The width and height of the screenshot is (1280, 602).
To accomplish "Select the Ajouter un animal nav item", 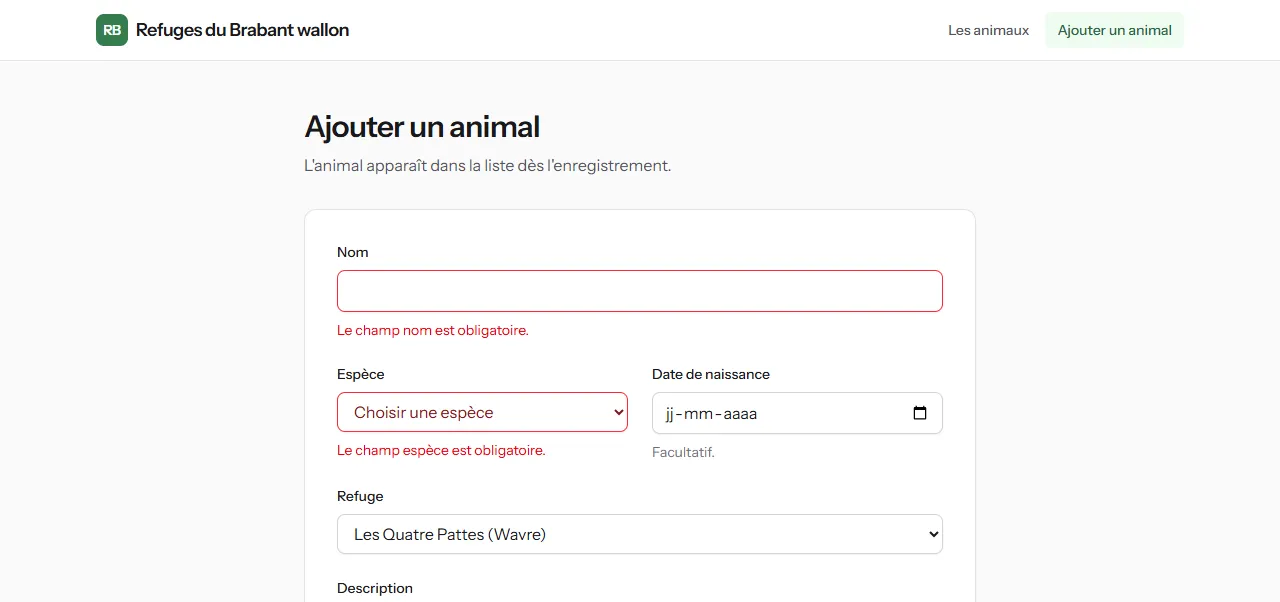I will pos(1114,30).
